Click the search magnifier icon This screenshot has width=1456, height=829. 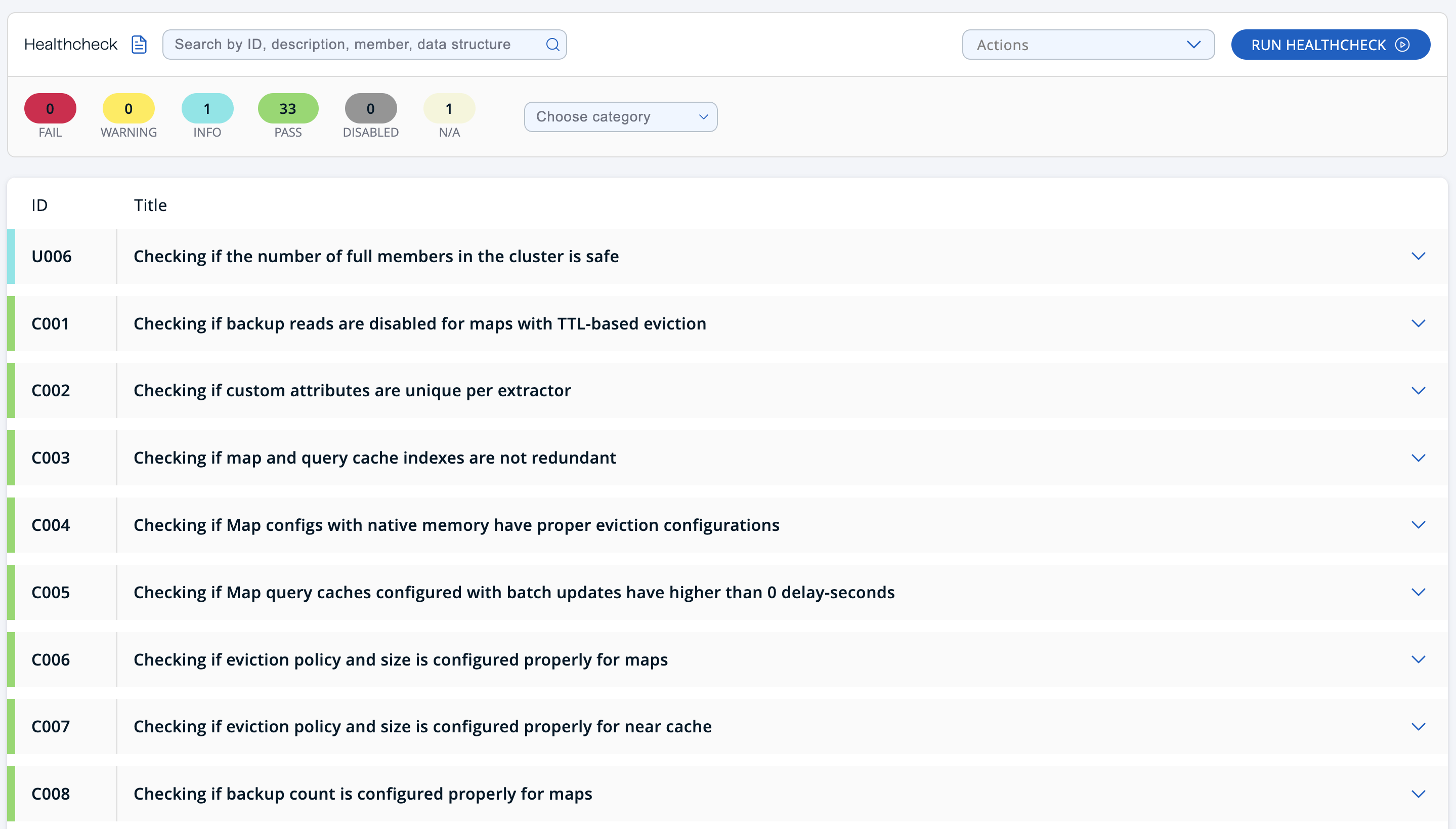pos(552,44)
